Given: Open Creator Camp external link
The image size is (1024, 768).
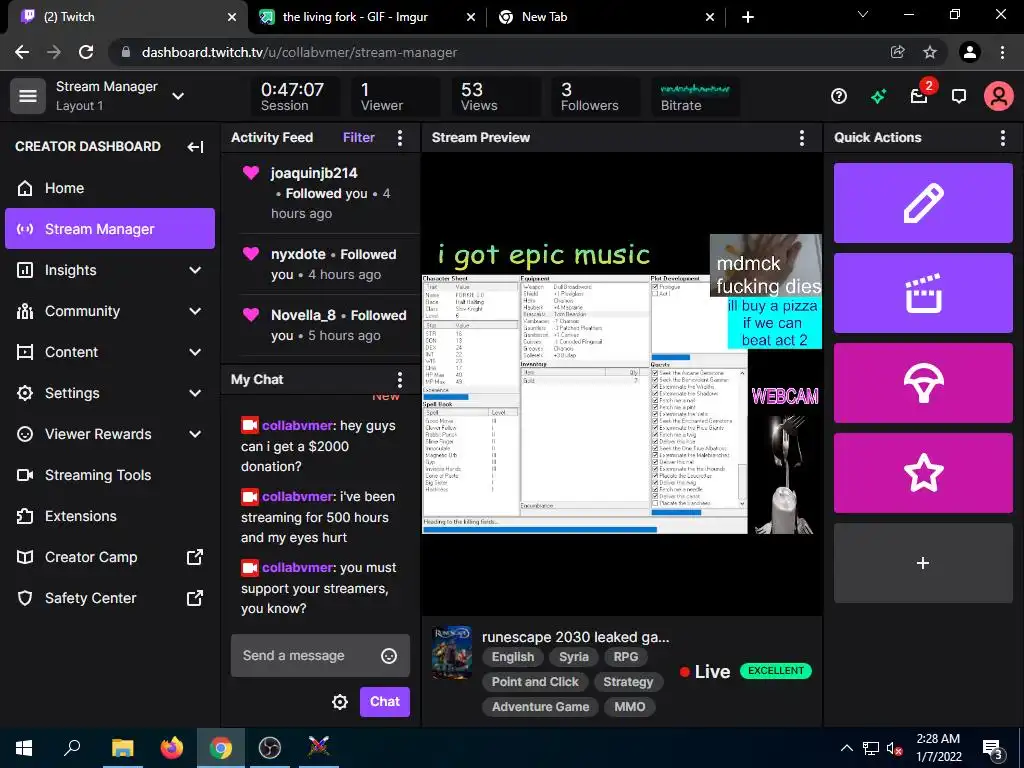Looking at the screenshot, I should click(x=110, y=557).
